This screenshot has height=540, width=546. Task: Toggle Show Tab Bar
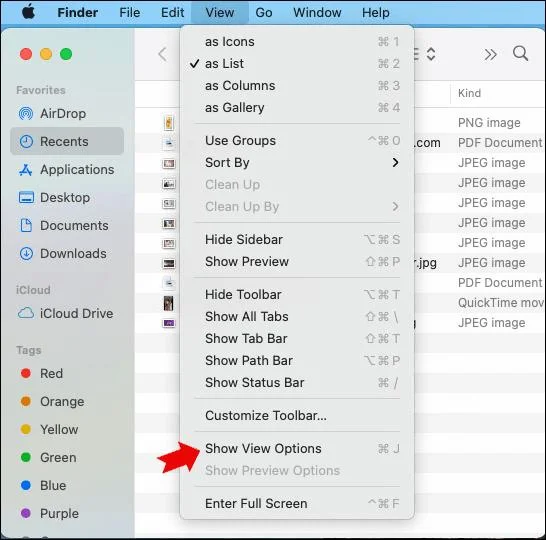(297, 338)
